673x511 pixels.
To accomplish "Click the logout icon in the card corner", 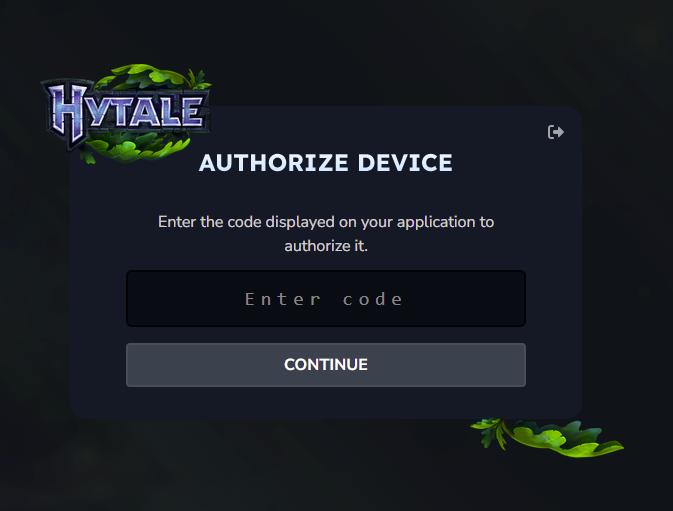I will 555,132.
